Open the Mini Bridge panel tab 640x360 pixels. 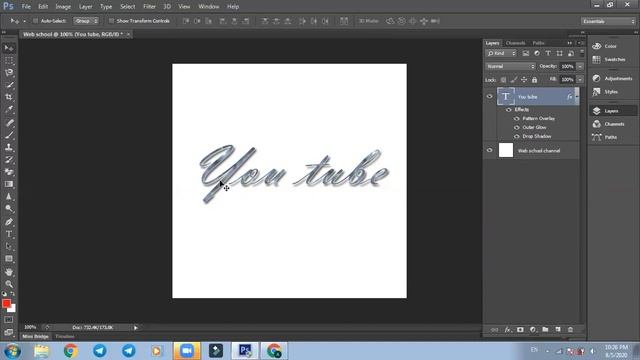point(36,336)
